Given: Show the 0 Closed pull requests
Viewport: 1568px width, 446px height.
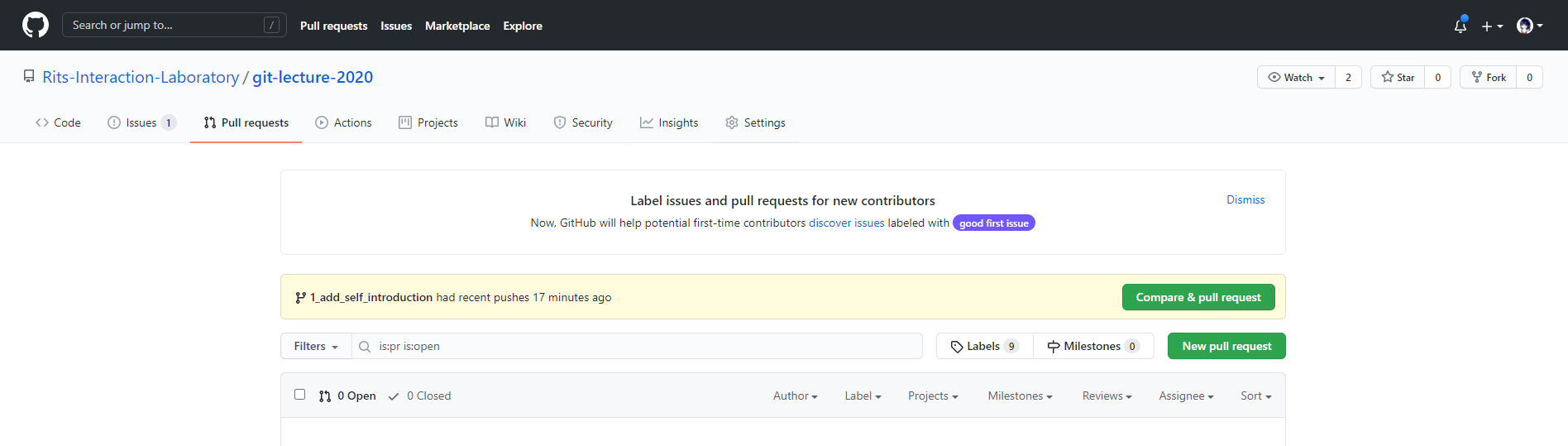Looking at the screenshot, I should click(420, 396).
